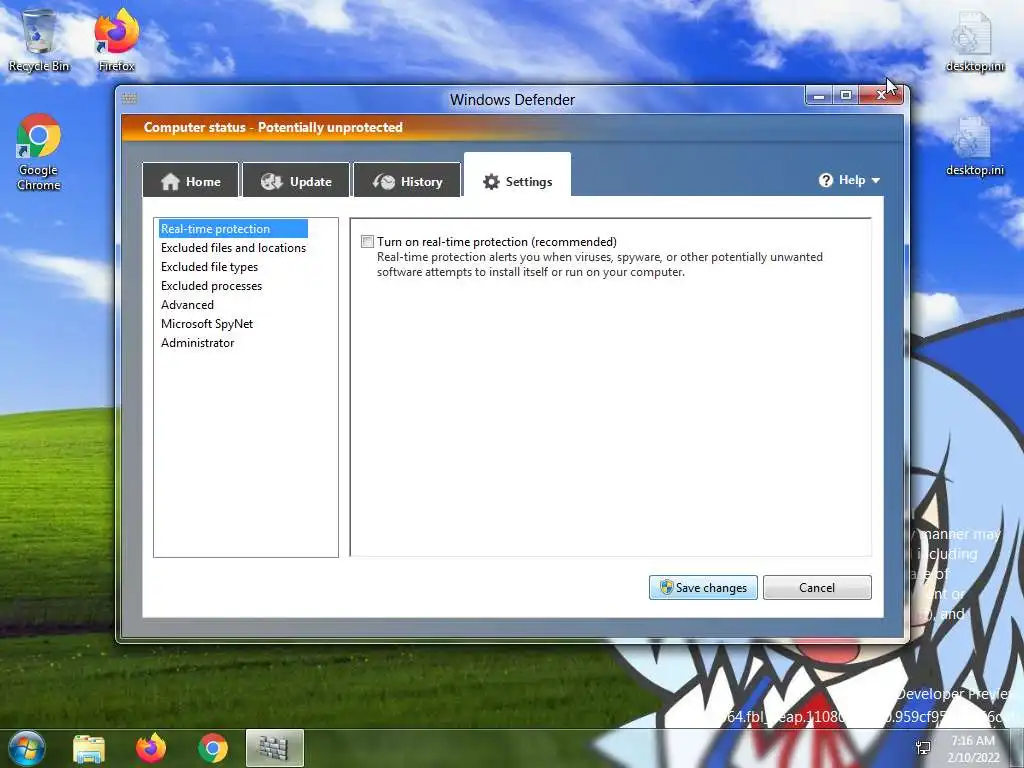This screenshot has height=768, width=1024.
Task: Select the Firefox desktop shortcut
Action: point(116,40)
